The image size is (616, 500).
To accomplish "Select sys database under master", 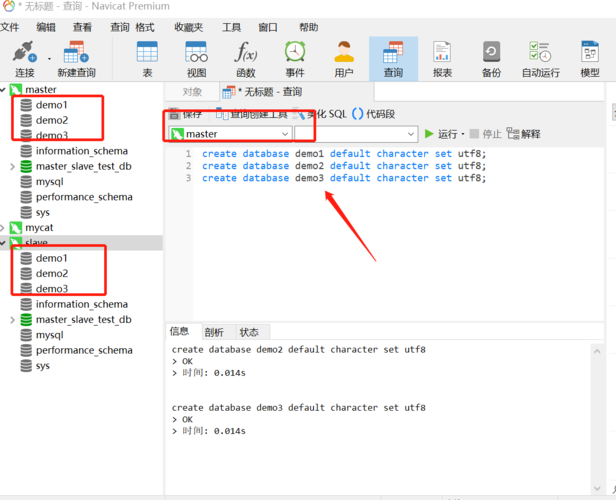I will [x=42, y=212].
